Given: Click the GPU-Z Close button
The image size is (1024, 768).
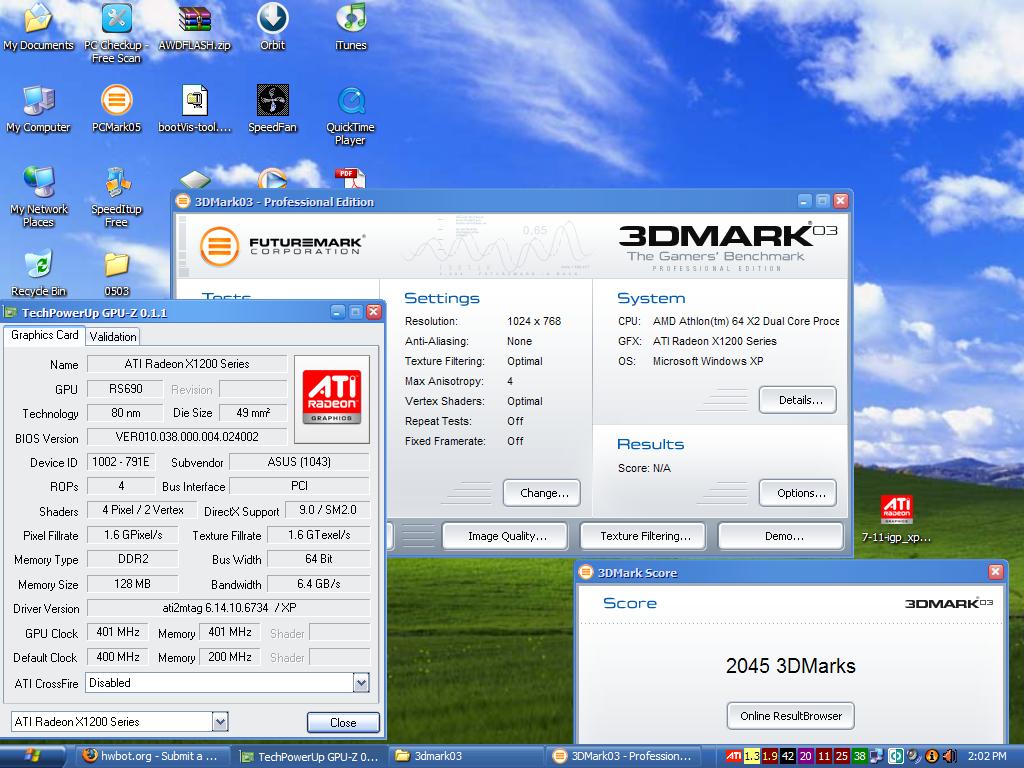Looking at the screenshot, I should click(x=343, y=722).
